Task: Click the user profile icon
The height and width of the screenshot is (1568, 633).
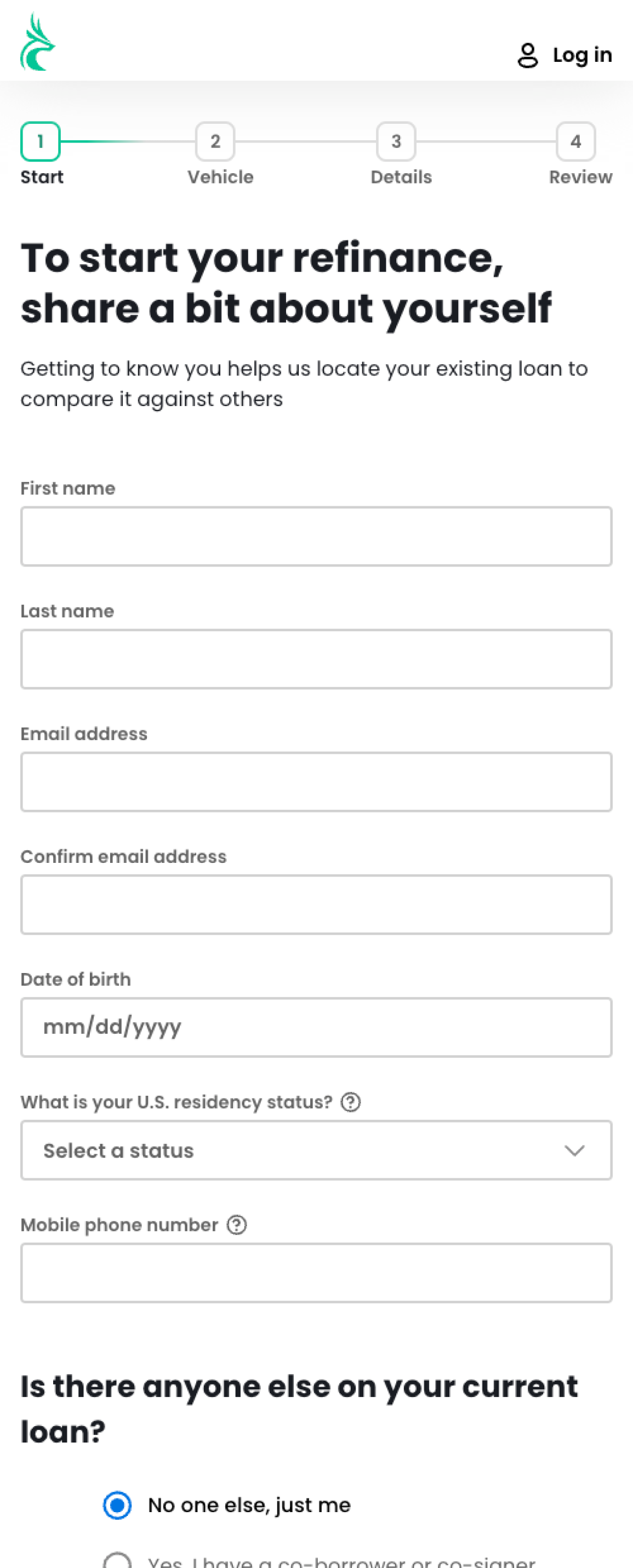Action: coord(527,55)
